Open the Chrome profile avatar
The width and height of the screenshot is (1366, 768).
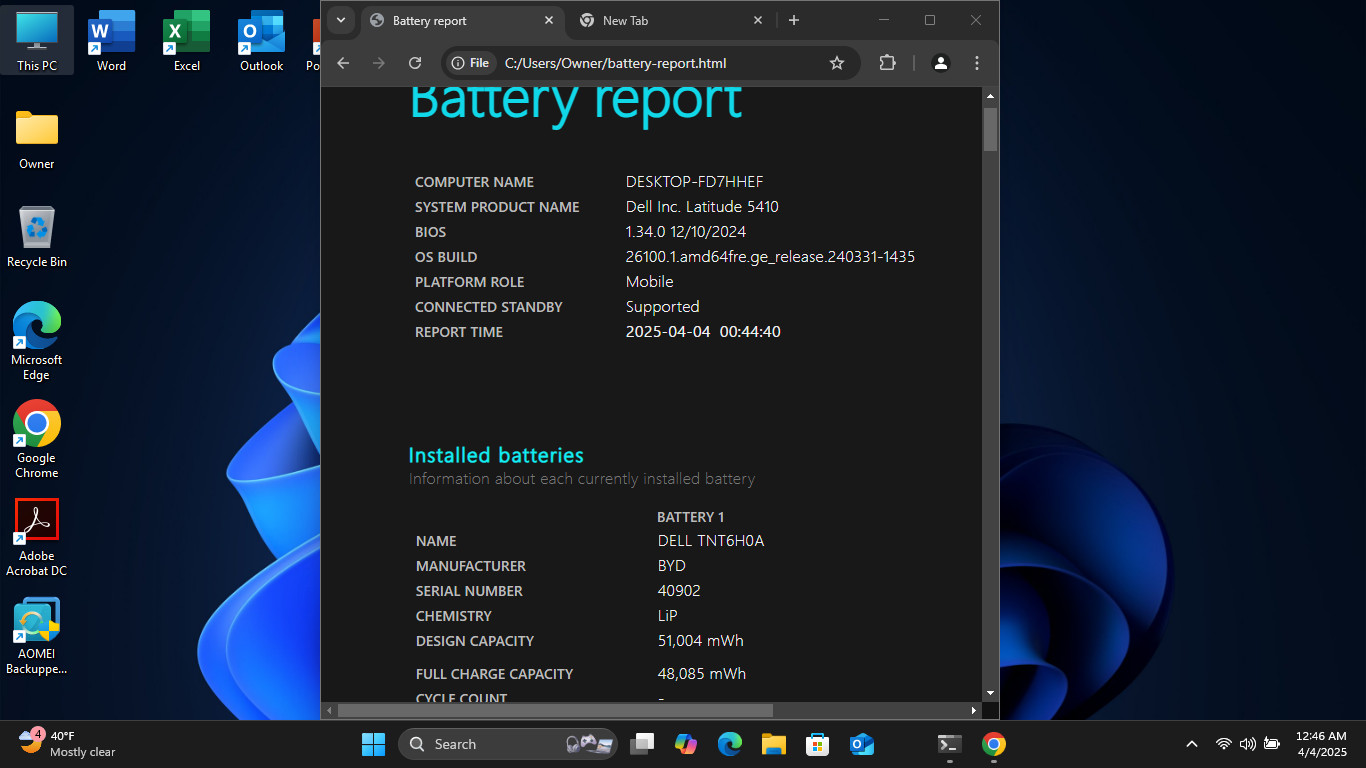click(x=941, y=63)
